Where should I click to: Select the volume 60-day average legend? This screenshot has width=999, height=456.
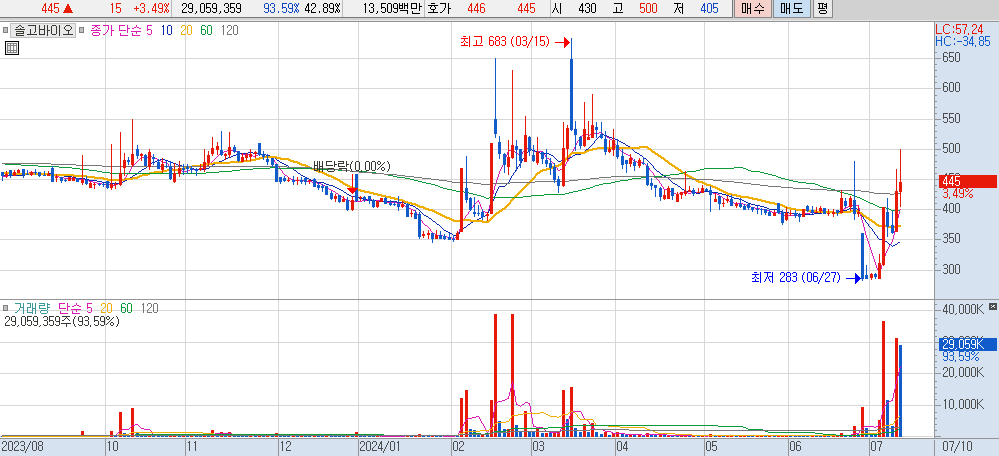127,308
